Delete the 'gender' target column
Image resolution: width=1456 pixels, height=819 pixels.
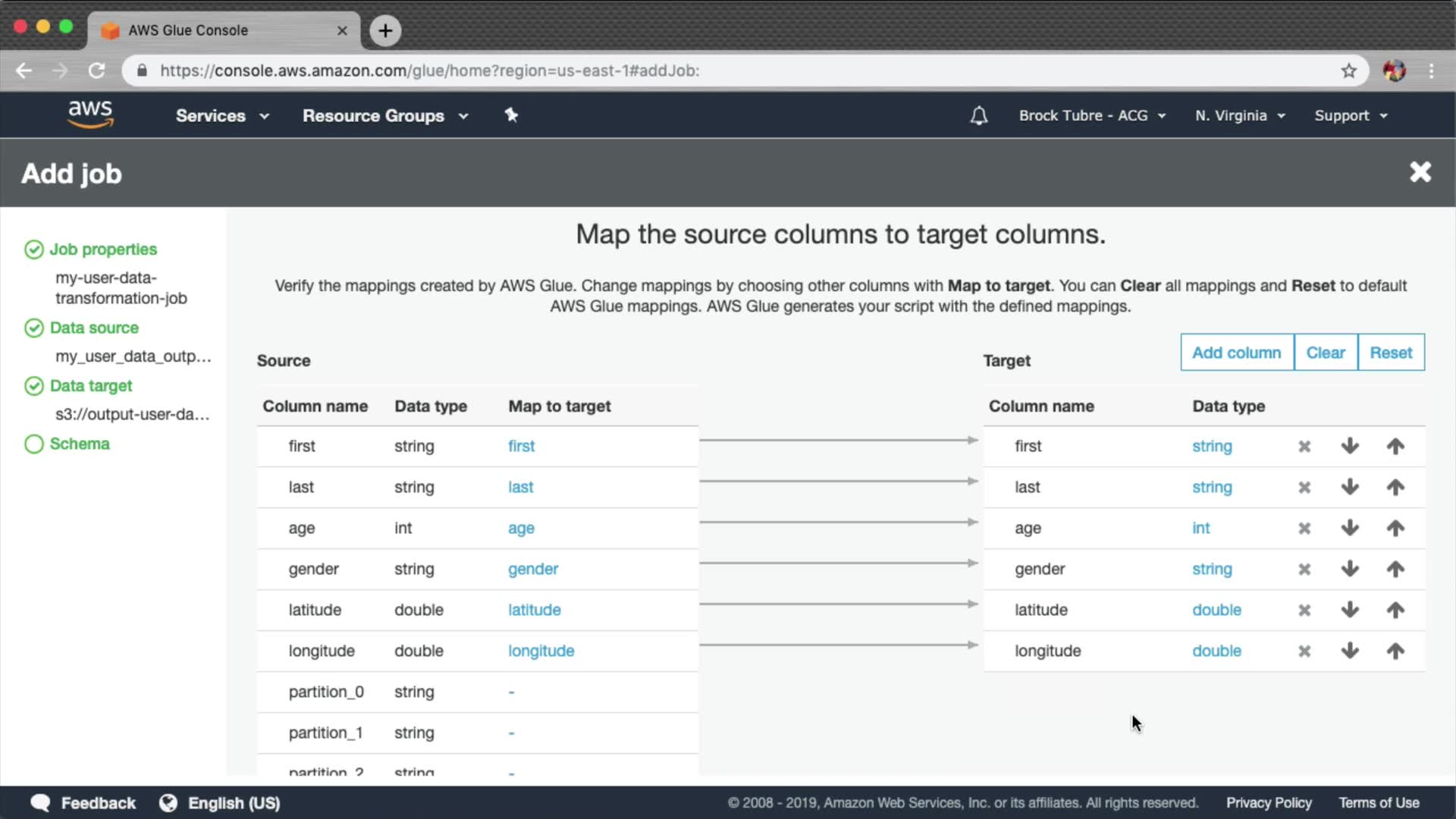click(x=1304, y=570)
